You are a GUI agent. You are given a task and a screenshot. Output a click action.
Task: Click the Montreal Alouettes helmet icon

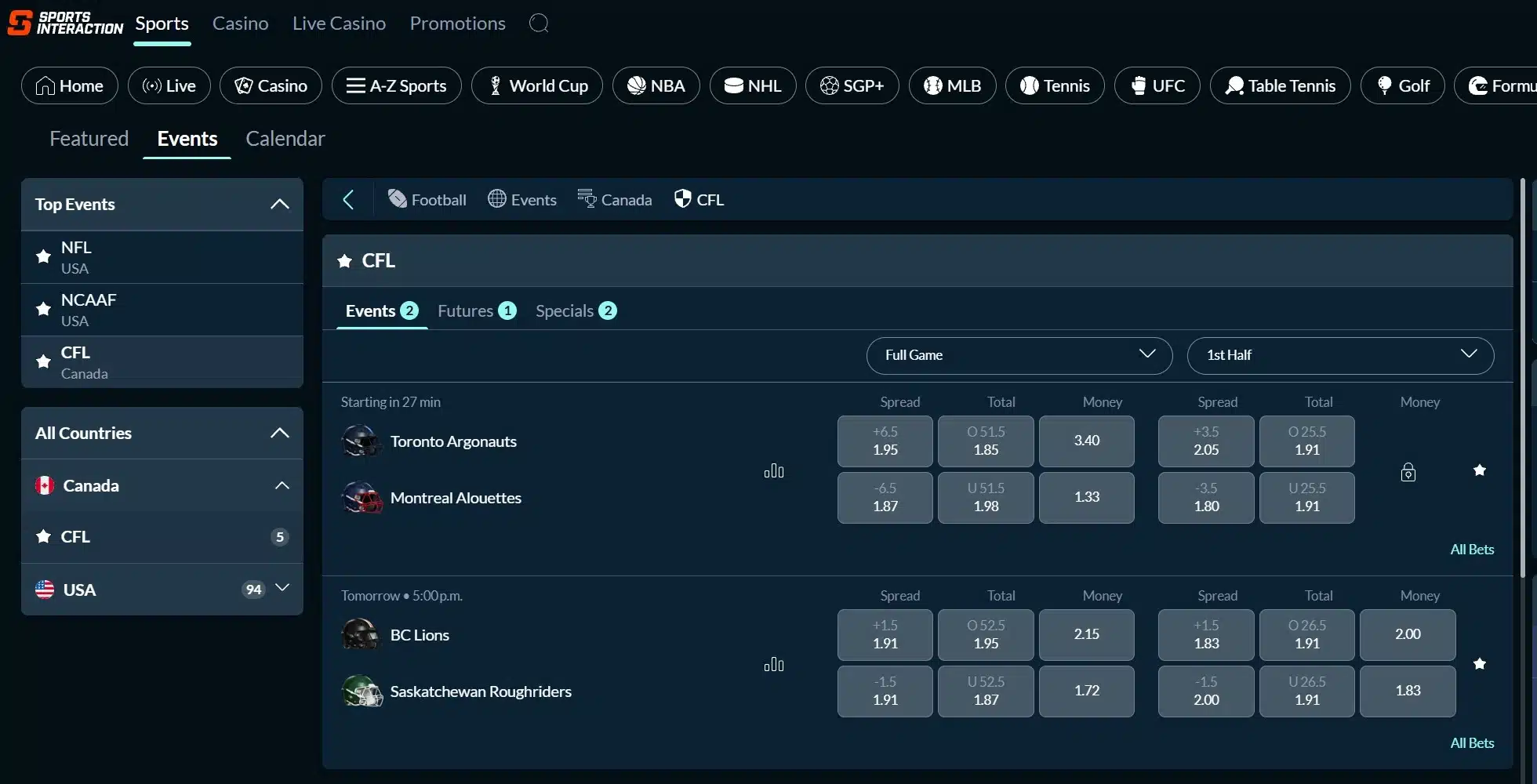(x=361, y=498)
